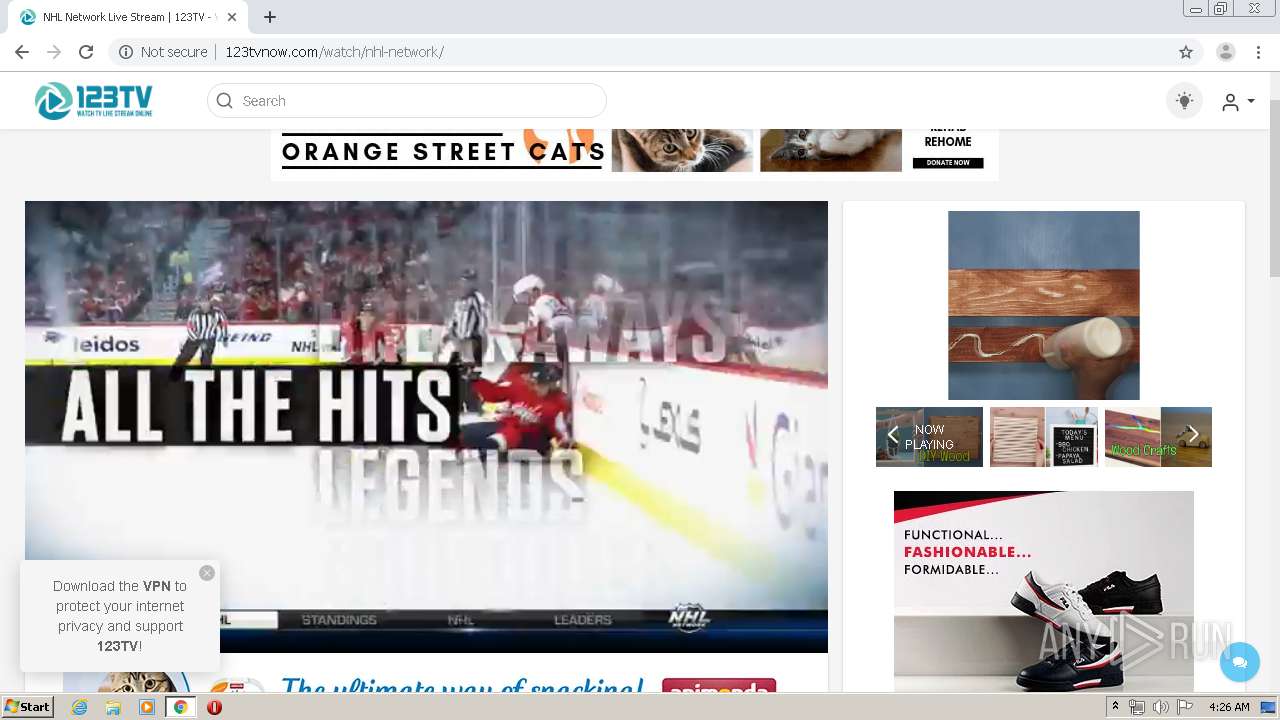
Task: Click the wood filler ad video
Action: 1044,305
